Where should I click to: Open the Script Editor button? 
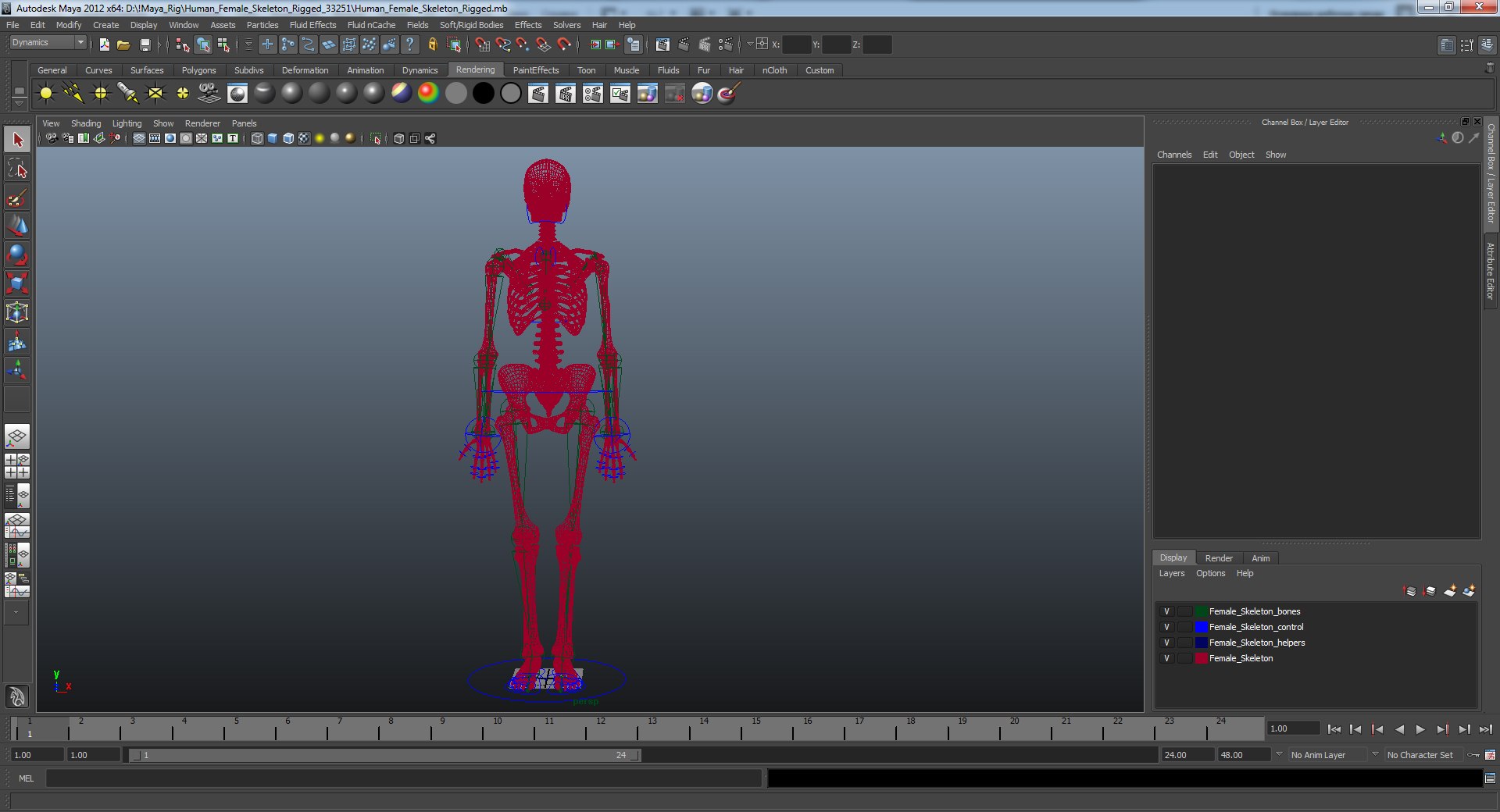1491,778
